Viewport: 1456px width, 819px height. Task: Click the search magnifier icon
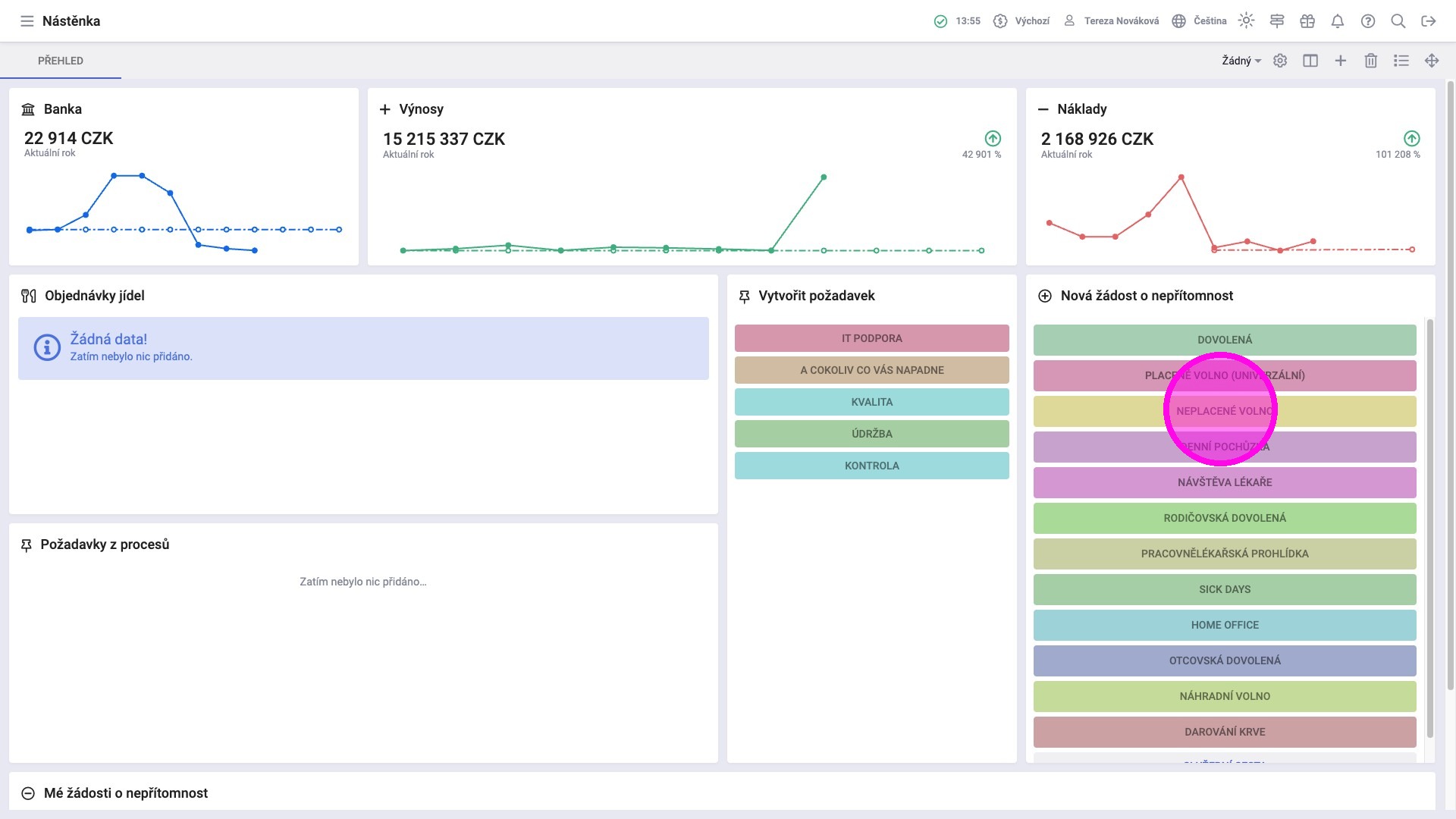coord(1398,21)
